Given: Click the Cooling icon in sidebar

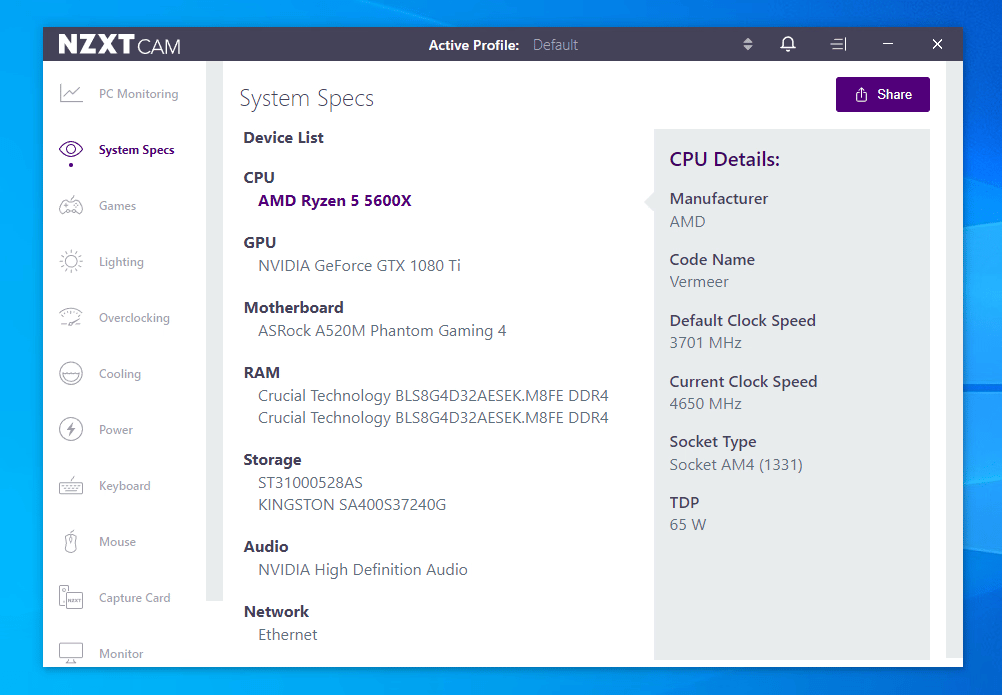Looking at the screenshot, I should 71,374.
